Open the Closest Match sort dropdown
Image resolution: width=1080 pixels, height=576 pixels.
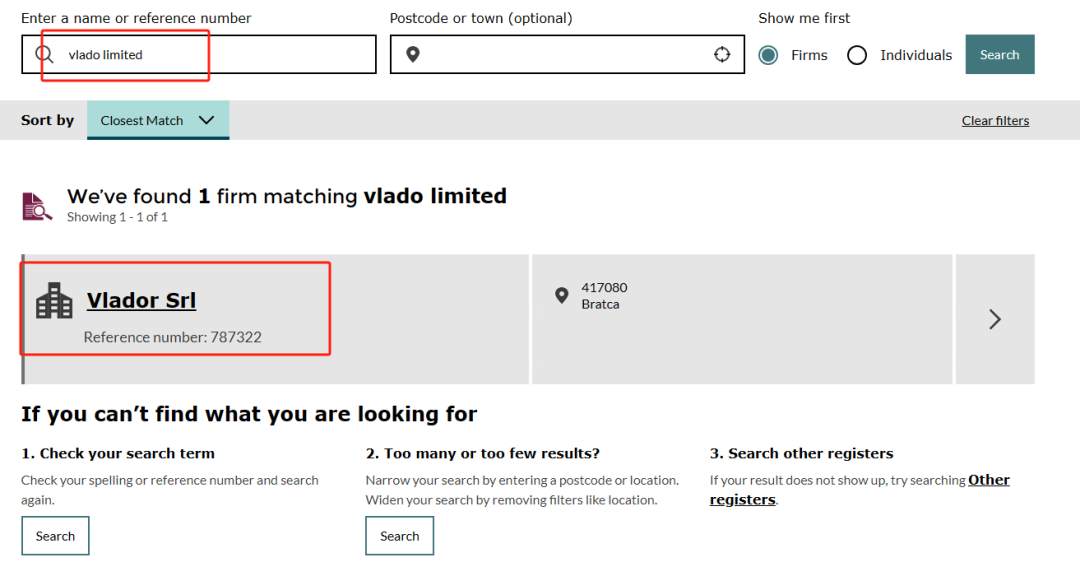158,120
